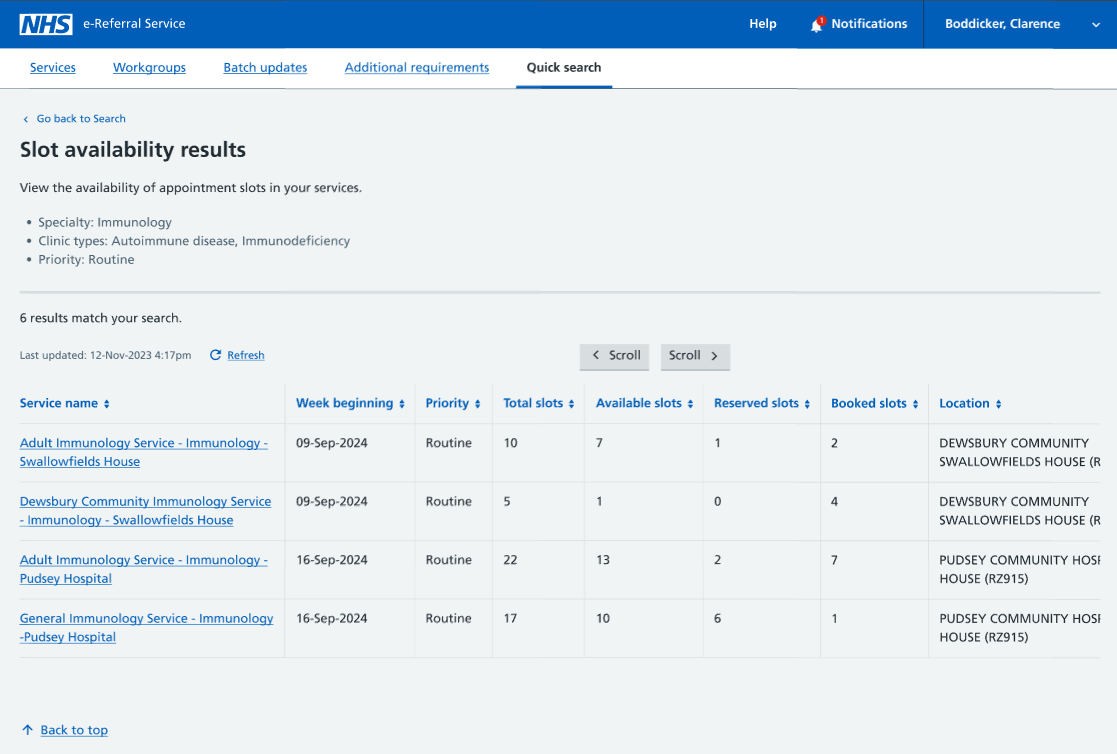Click the Week beginning column header
Viewport: 1117px width, 754px height.
click(x=345, y=403)
